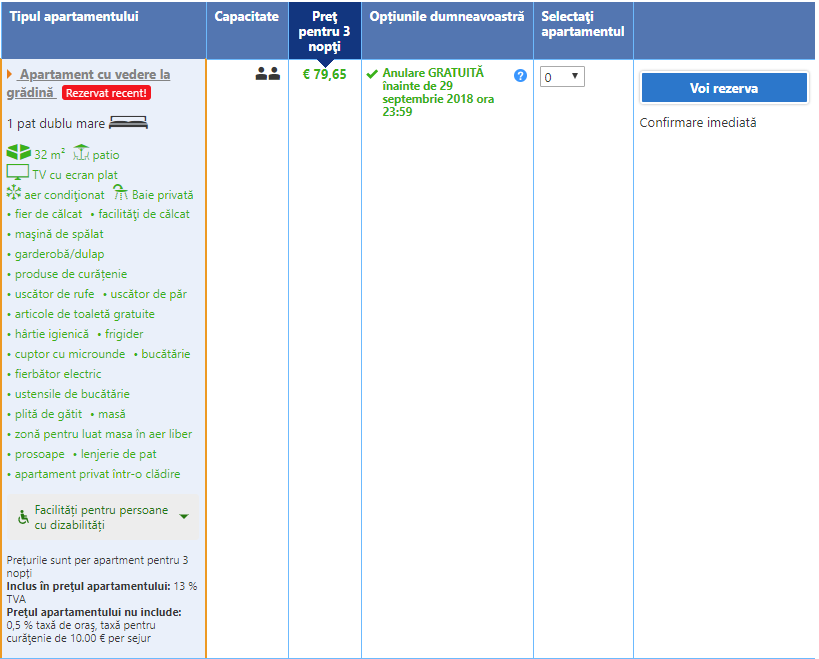Viewport: 819px width, 659px height.
Task: Click the blue question mark help icon
Action: tap(520, 76)
